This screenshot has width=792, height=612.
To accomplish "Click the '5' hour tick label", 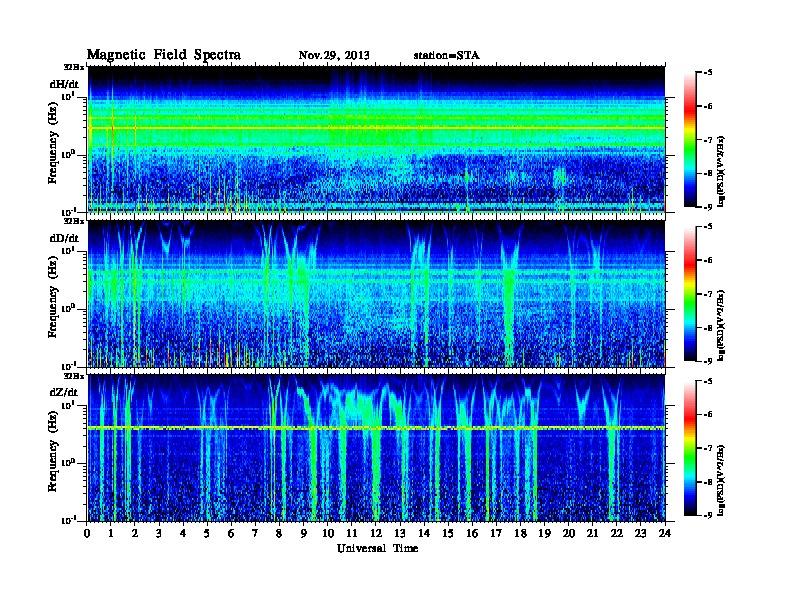I will (x=207, y=533).
